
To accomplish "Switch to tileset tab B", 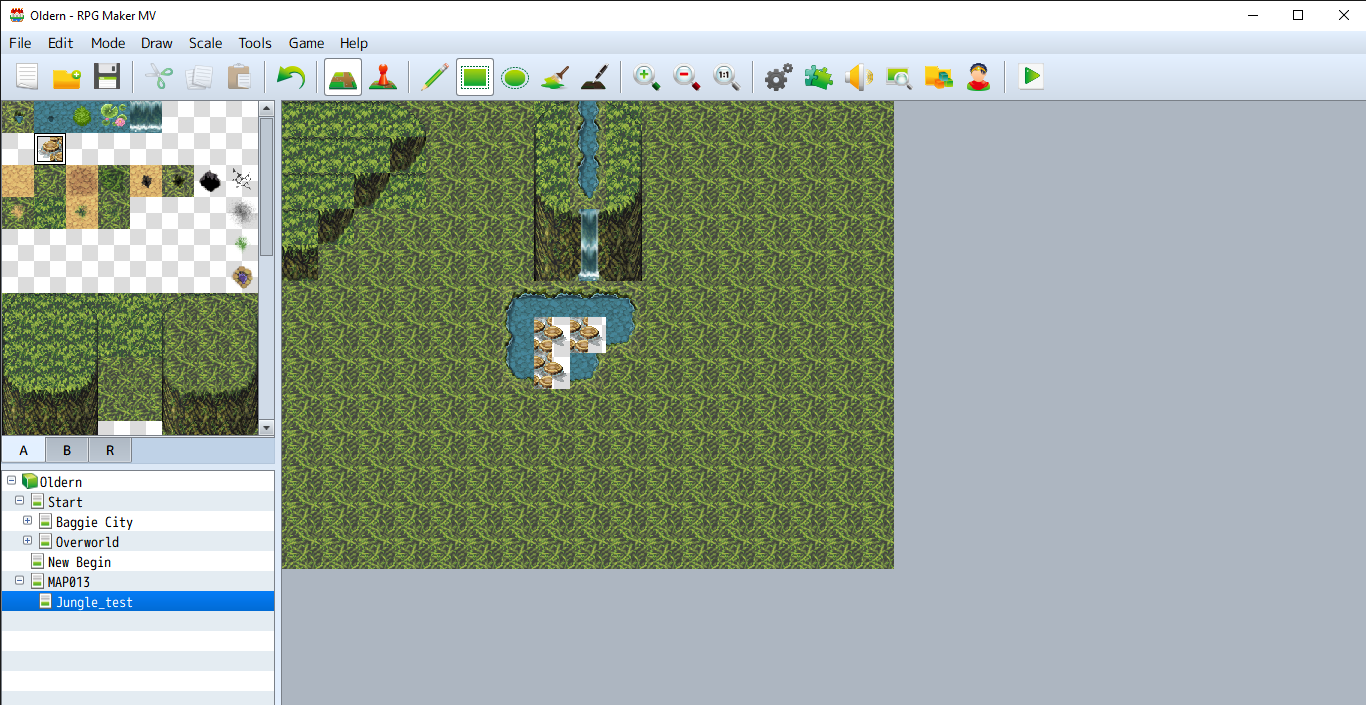I will [x=67, y=450].
